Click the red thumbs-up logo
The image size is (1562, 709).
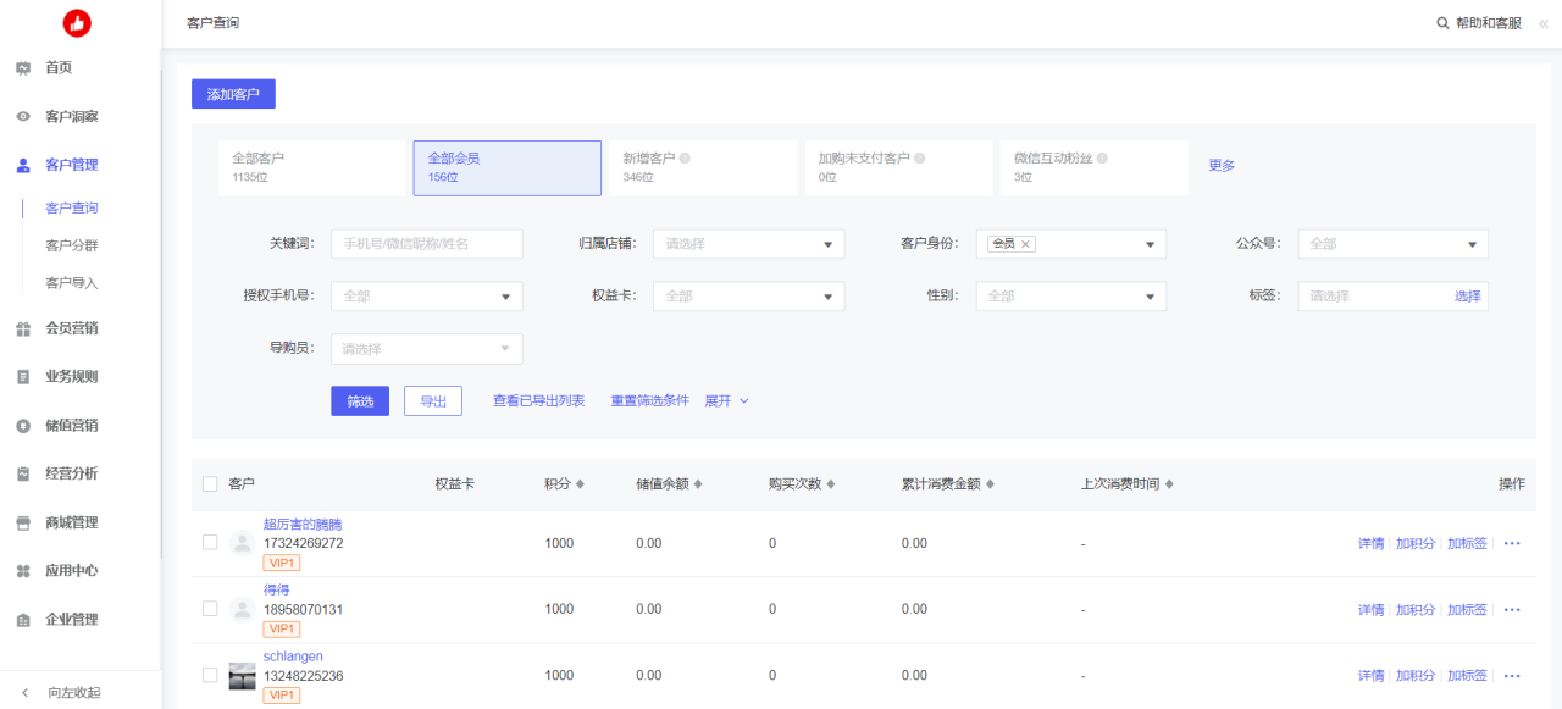tap(76, 22)
